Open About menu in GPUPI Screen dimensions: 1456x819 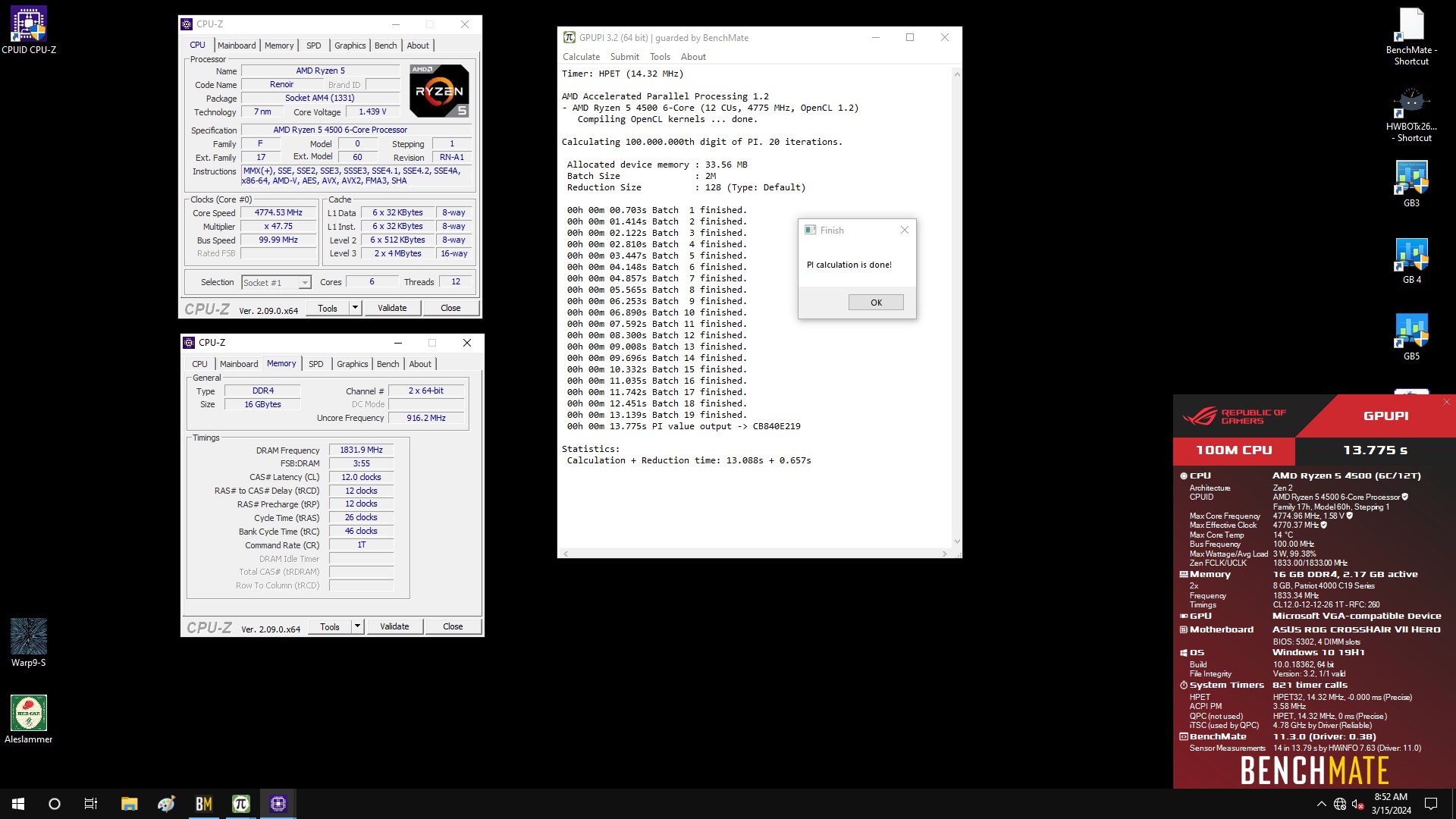pyautogui.click(x=693, y=57)
